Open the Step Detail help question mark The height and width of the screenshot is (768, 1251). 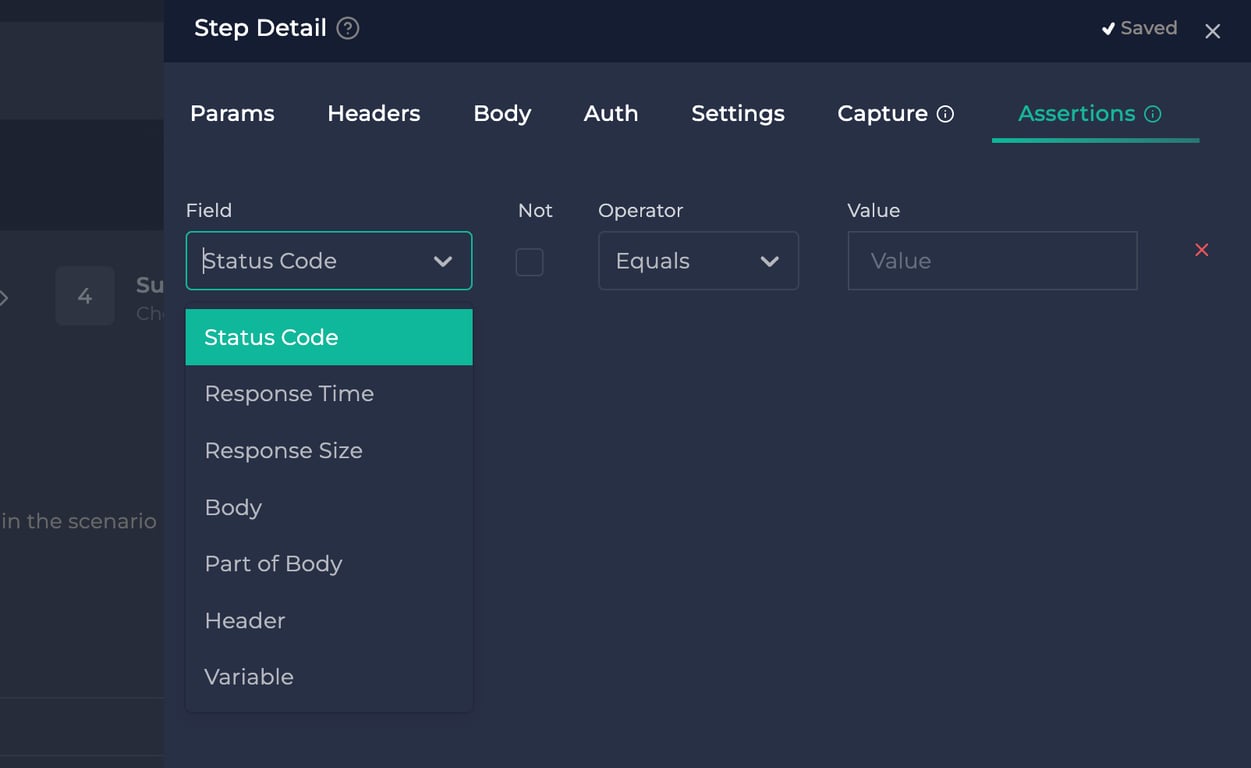click(x=346, y=28)
